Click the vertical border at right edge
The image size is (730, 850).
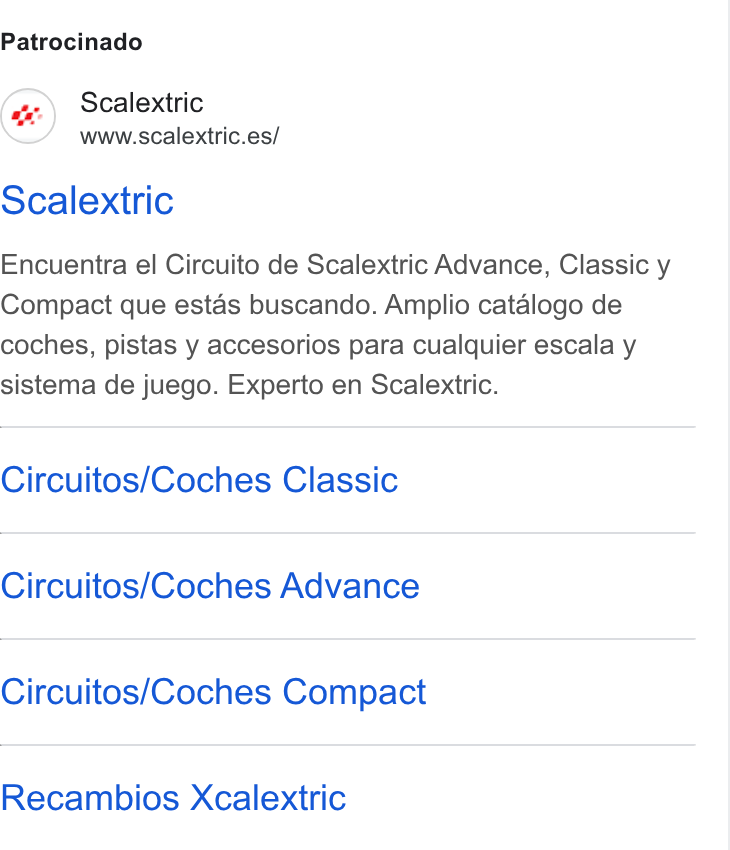click(728, 425)
